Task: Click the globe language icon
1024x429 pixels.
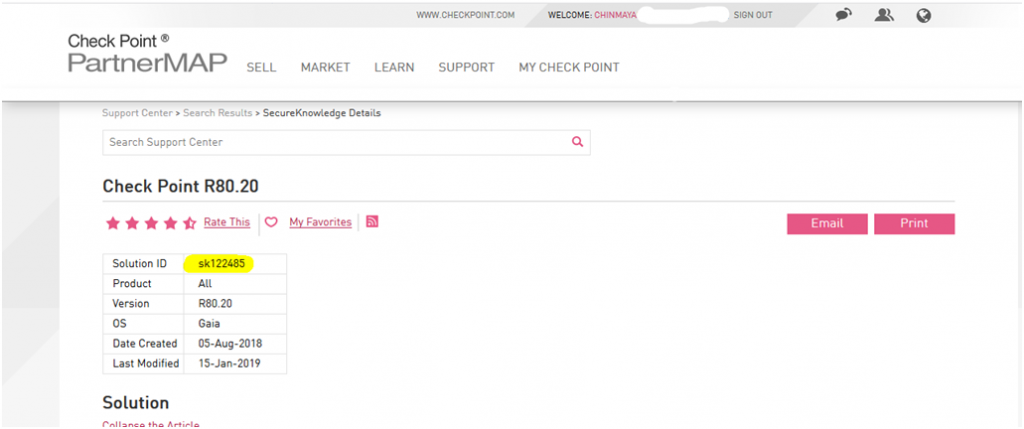Action: coord(923,16)
